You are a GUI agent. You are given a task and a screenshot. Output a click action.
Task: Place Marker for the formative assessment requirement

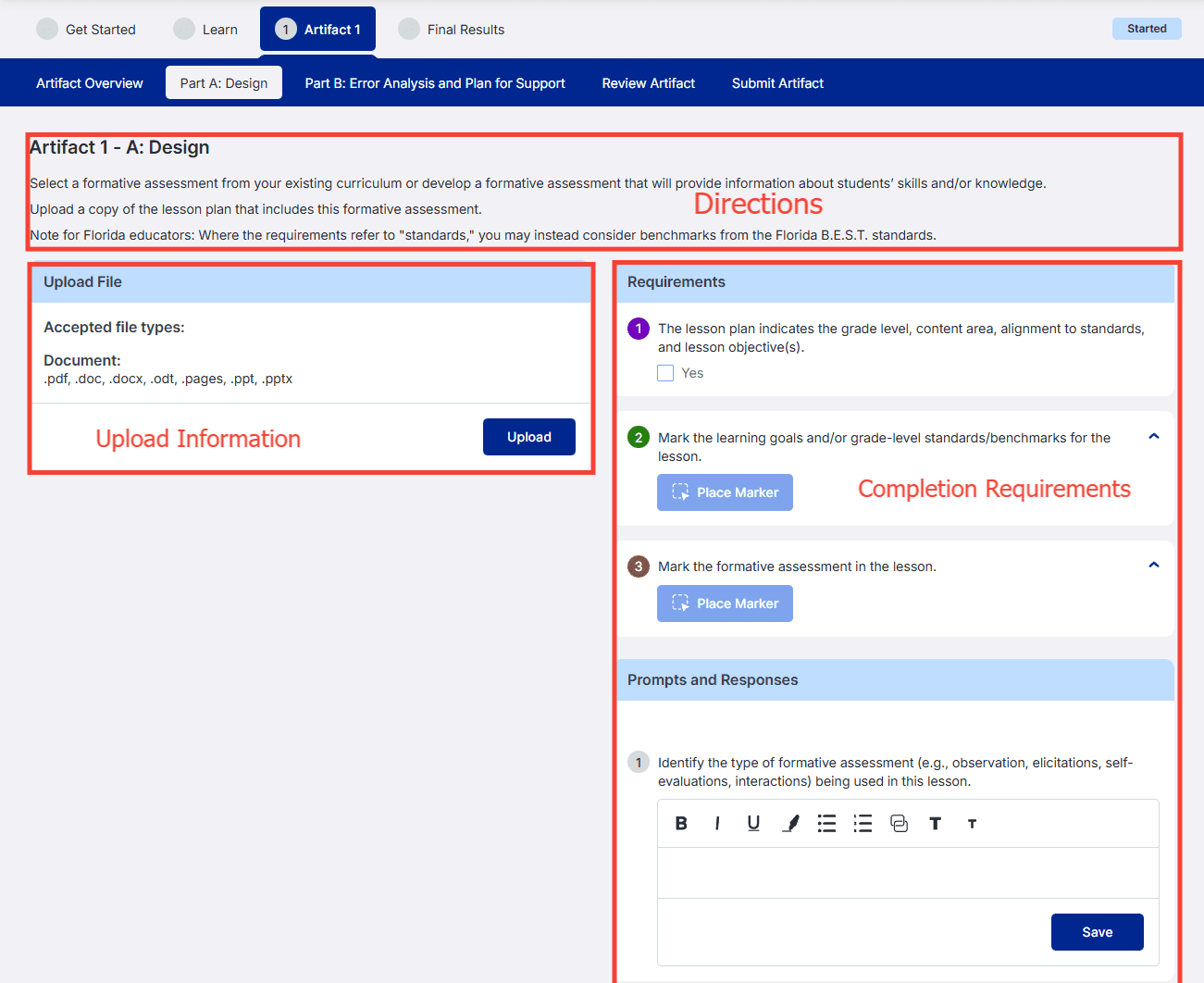click(725, 603)
